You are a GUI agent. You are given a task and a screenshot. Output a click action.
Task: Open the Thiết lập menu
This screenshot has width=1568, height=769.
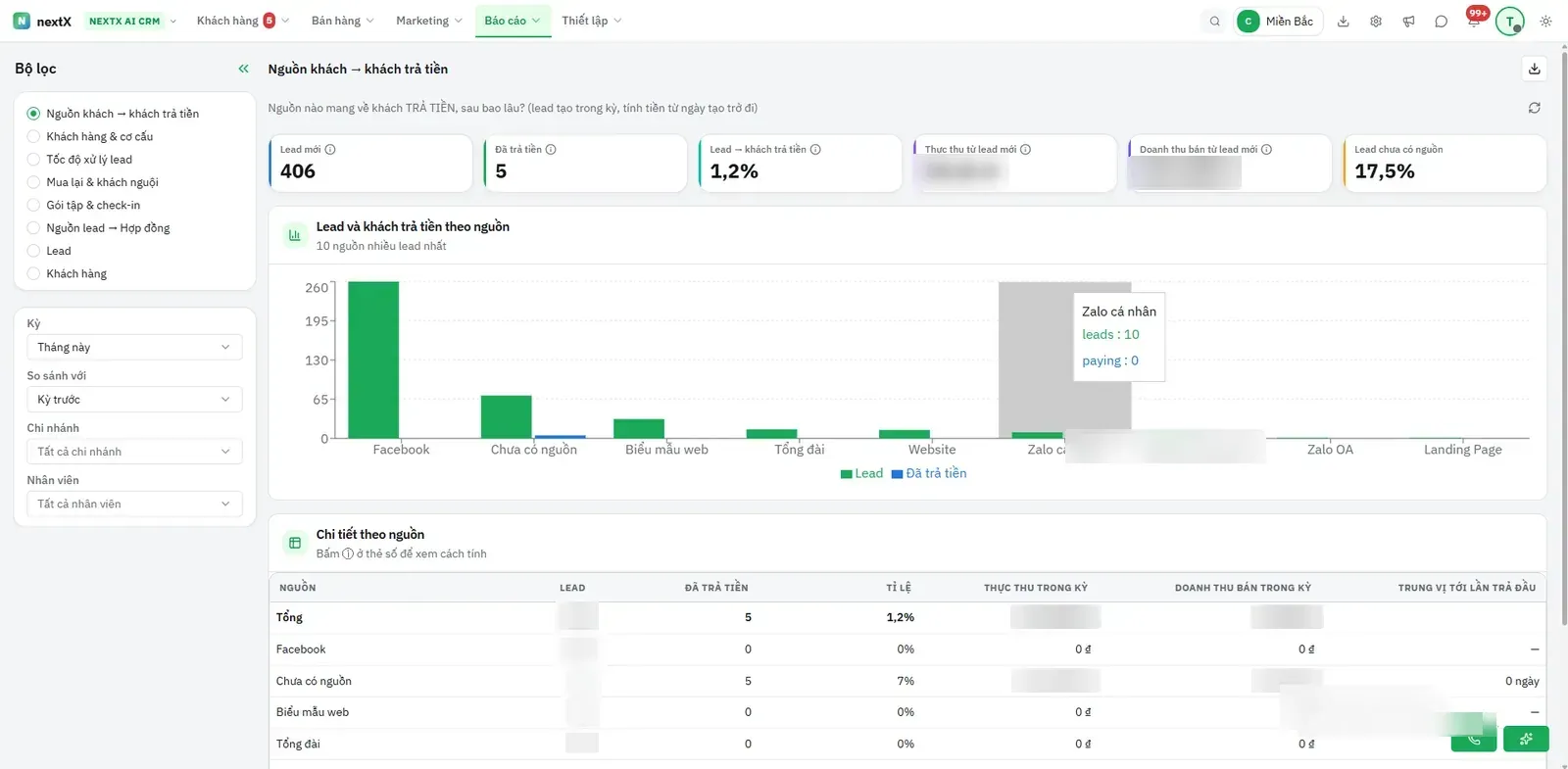click(592, 21)
